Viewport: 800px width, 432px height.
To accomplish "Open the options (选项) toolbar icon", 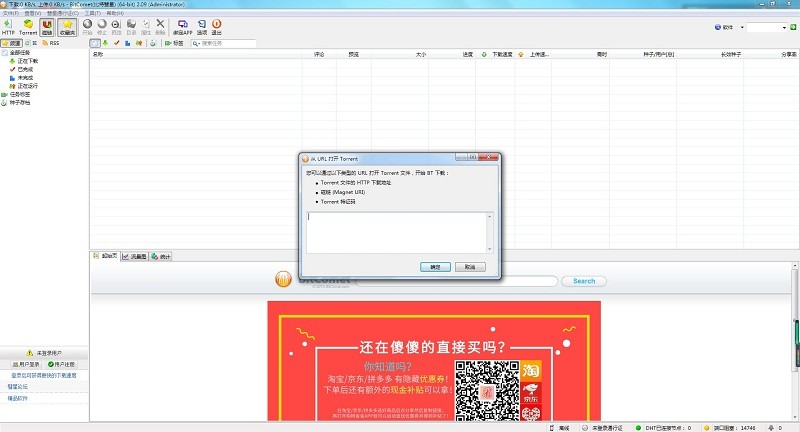I will tap(202, 26).
